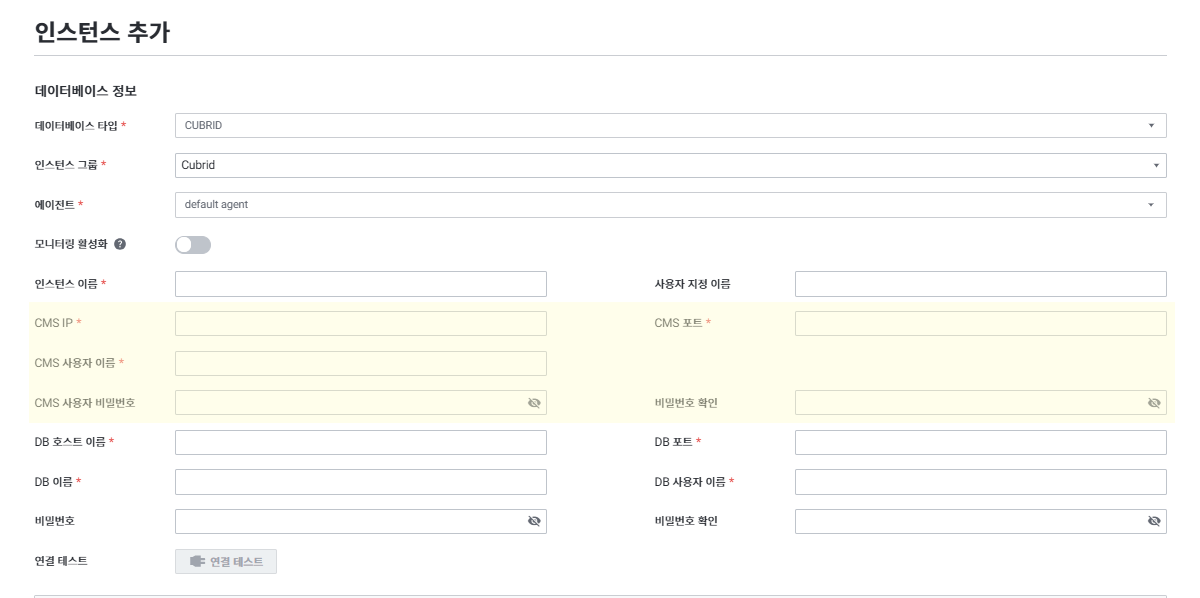Click the CMS 포트 input field
The width and height of the screenshot is (1200, 598).
980,323
